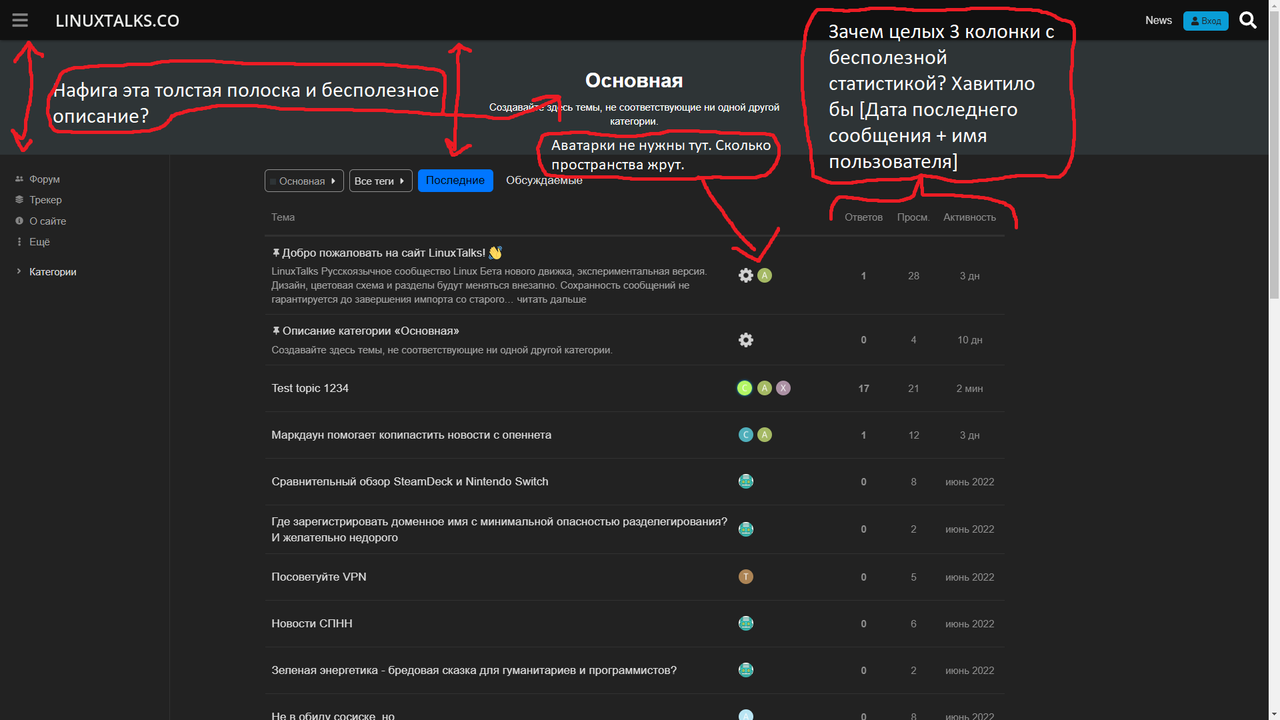Click A avatar in Добро пожаловать row
Image resolution: width=1280 pixels, height=720 pixels.
pyautogui.click(x=765, y=275)
